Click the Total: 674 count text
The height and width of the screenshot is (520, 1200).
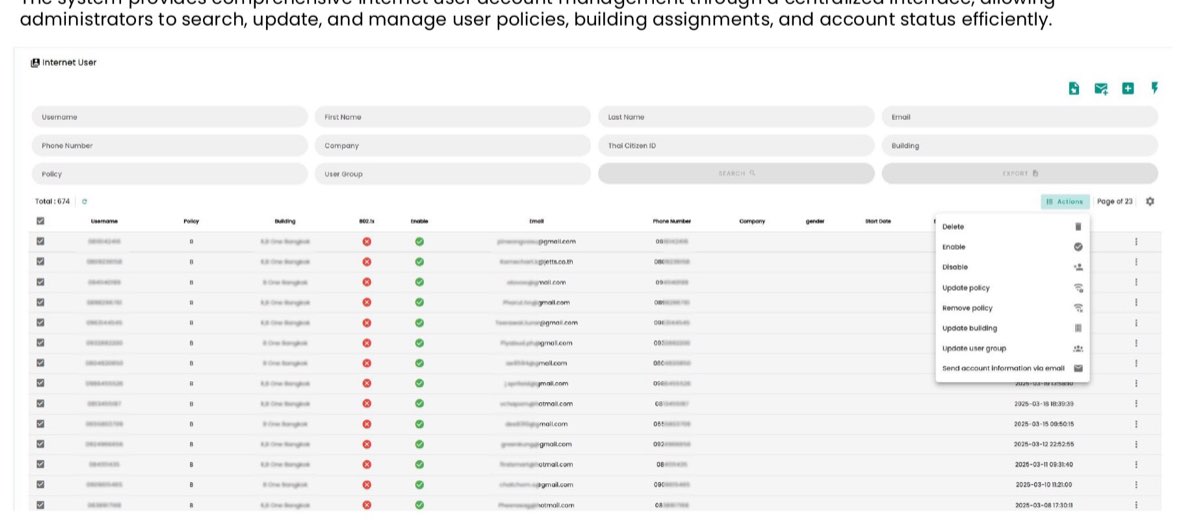[52, 201]
